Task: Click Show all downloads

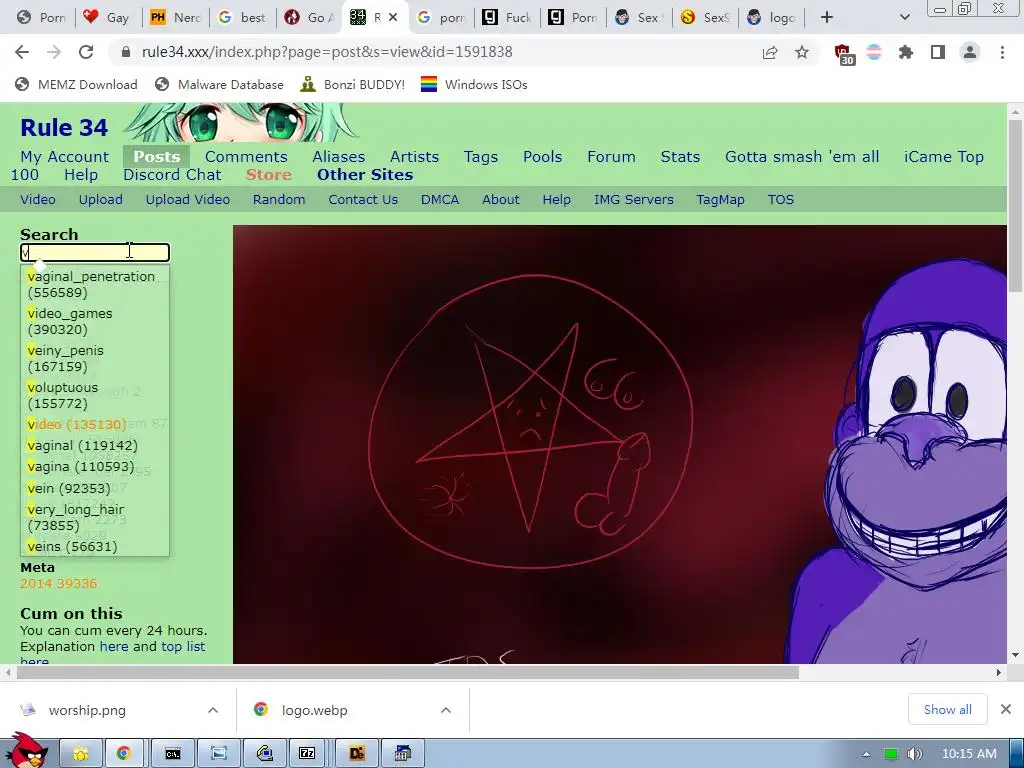Action: [948, 709]
